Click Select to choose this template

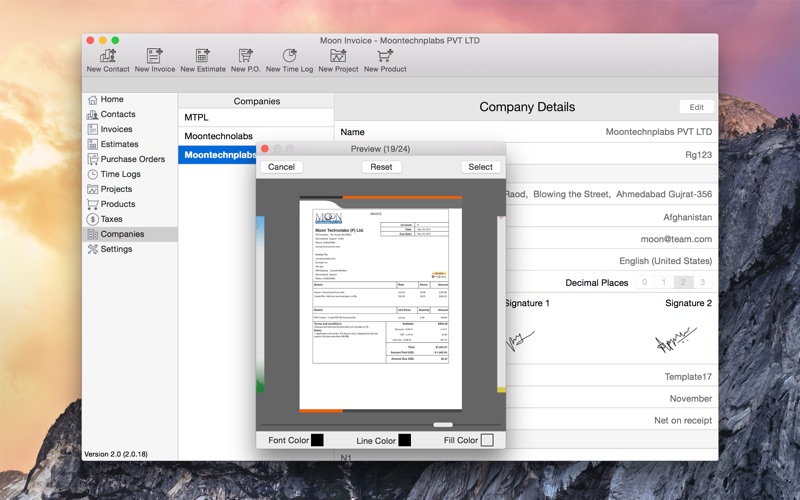coord(480,167)
